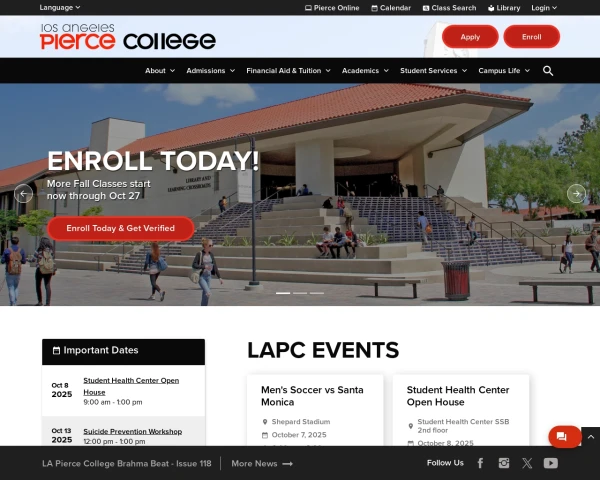Click the LAPC EVENTS heading

323,350
